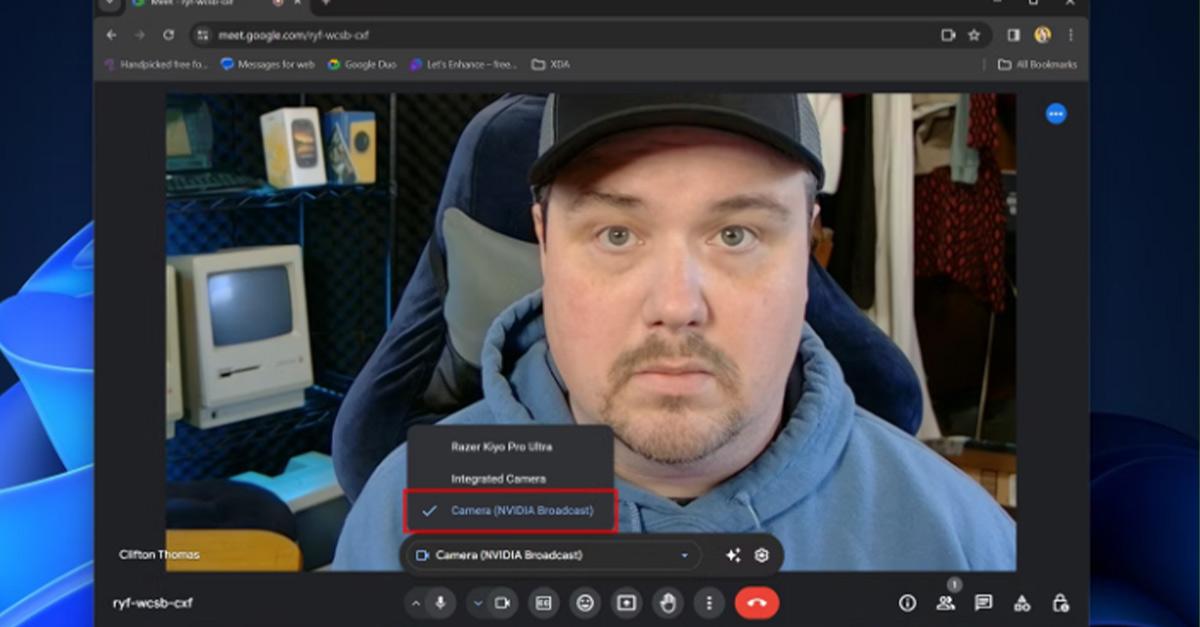This screenshot has width=1200, height=627.
Task: Toggle the microphone on or off
Action: 440,603
